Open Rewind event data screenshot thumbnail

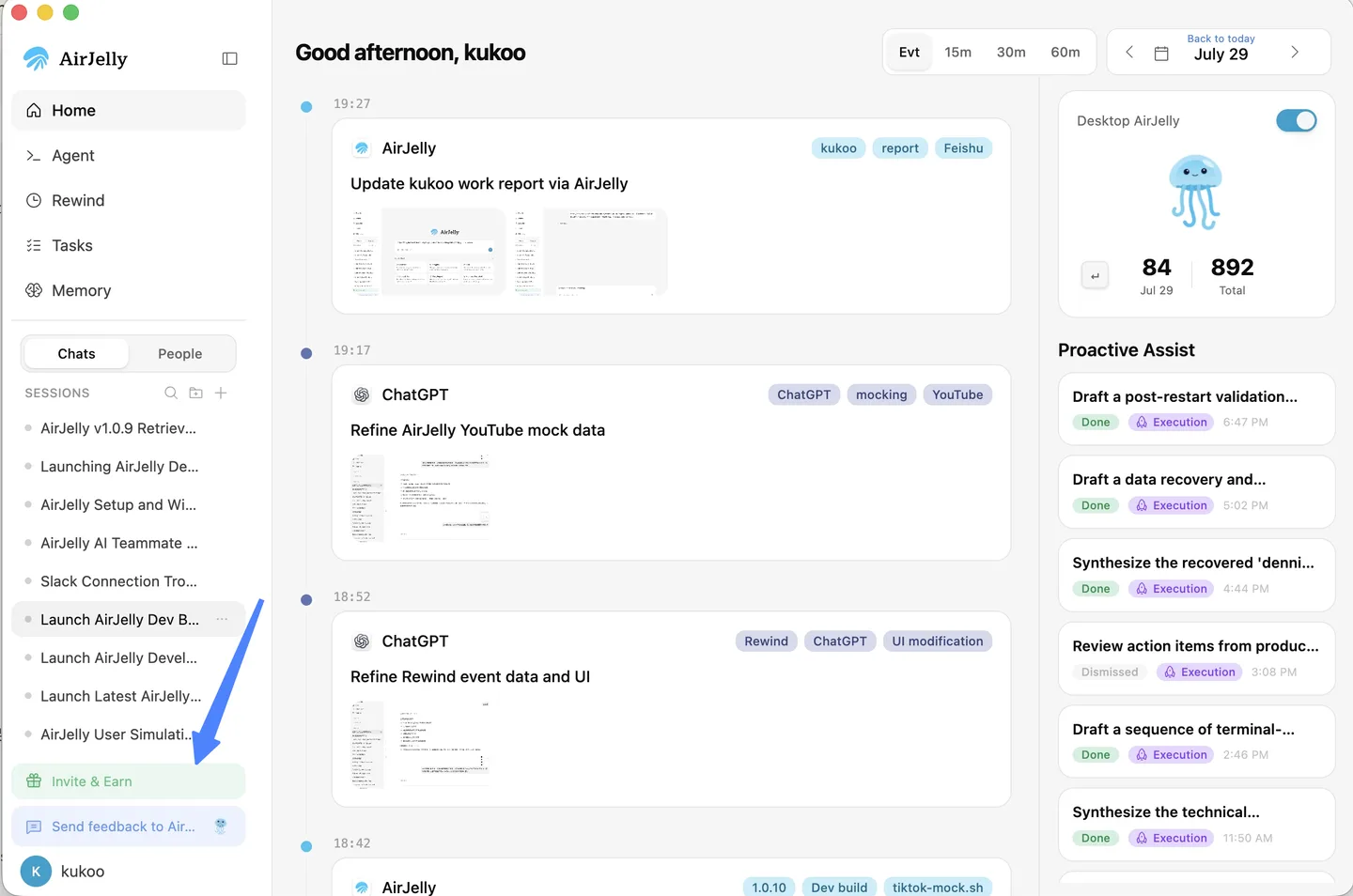[421, 744]
